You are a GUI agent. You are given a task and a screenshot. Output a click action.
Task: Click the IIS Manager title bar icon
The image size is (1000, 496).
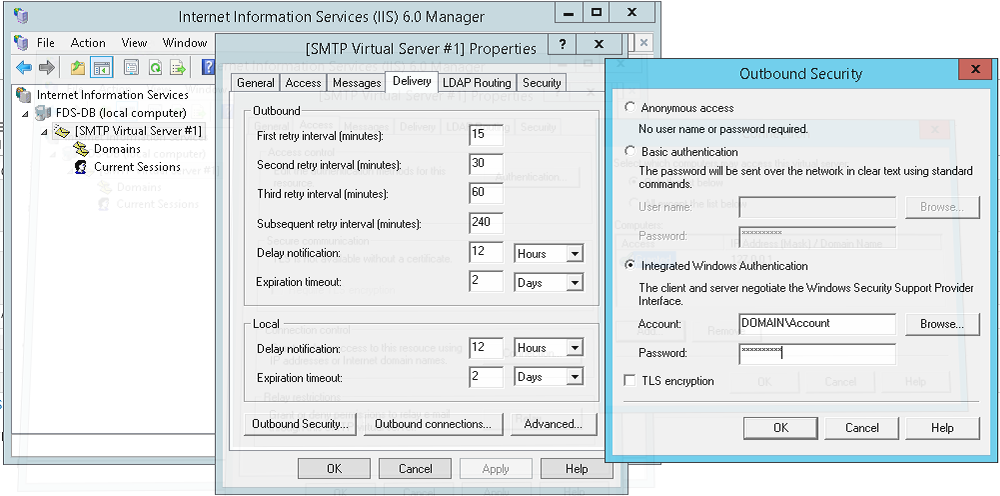pos(21,15)
